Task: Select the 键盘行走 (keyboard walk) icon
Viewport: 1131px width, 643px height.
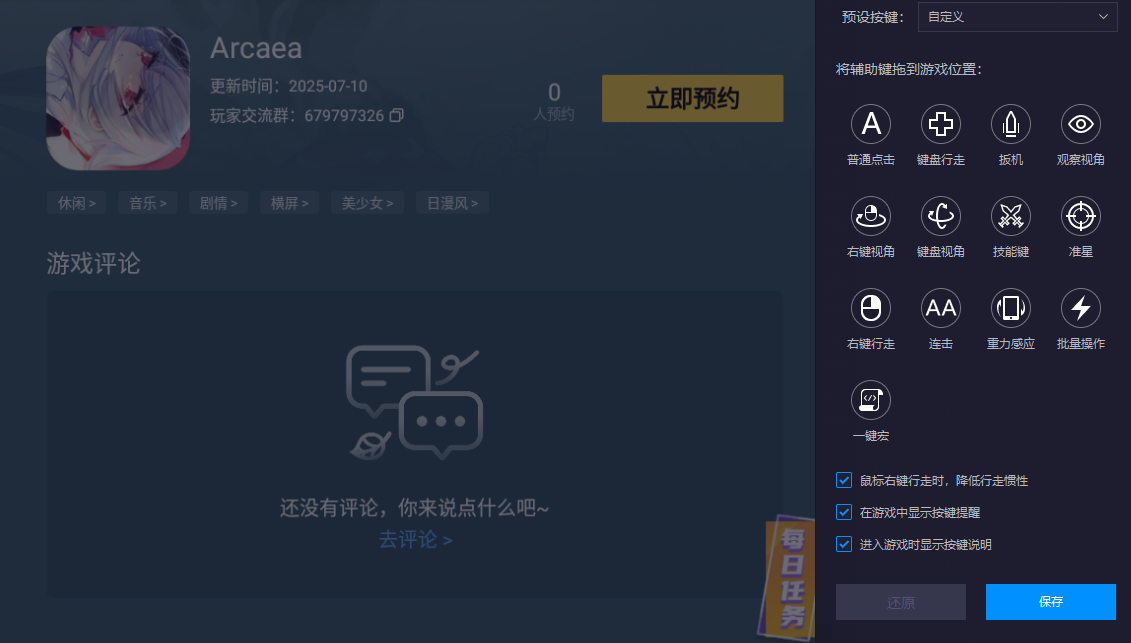Action: (x=940, y=124)
